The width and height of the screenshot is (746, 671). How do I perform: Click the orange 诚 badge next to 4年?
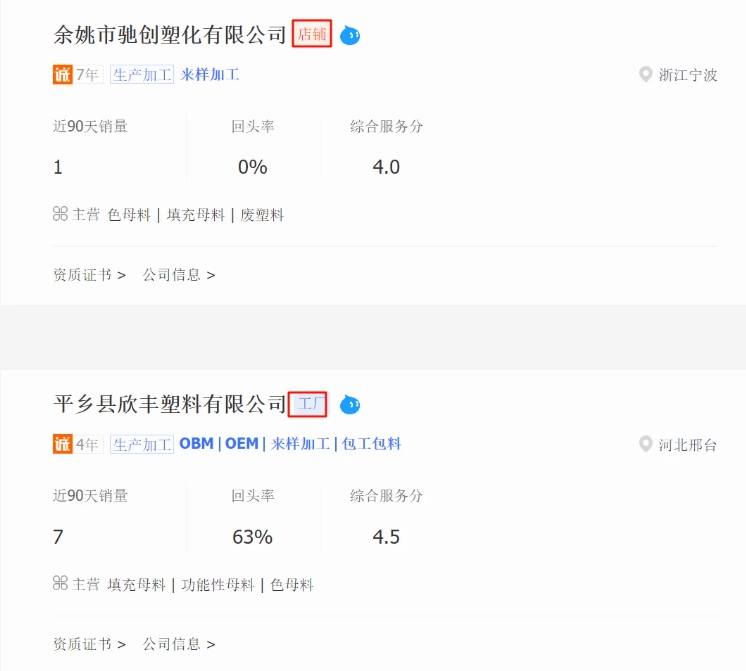tap(62, 444)
